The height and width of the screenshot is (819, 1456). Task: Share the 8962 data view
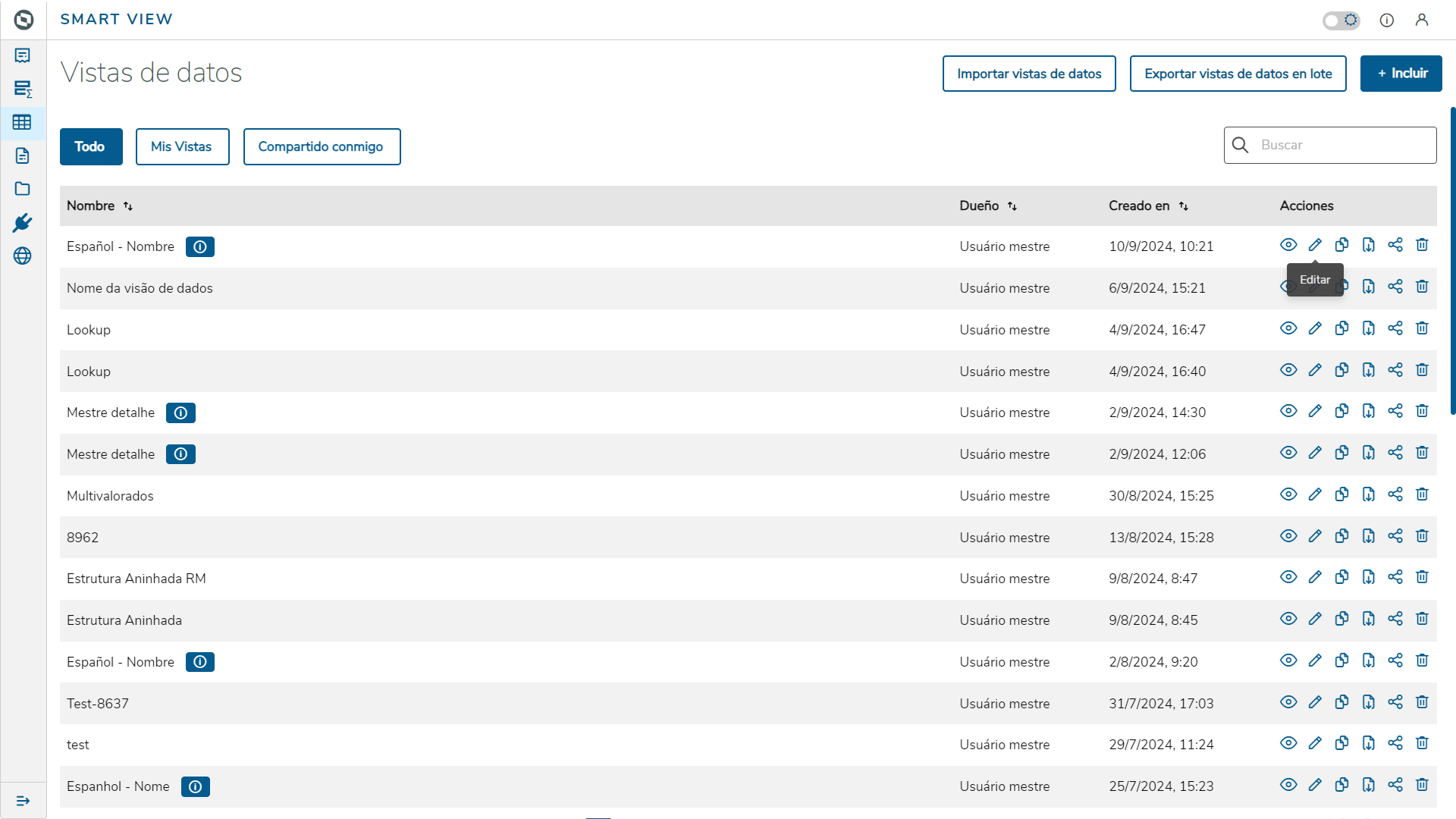[1395, 536]
